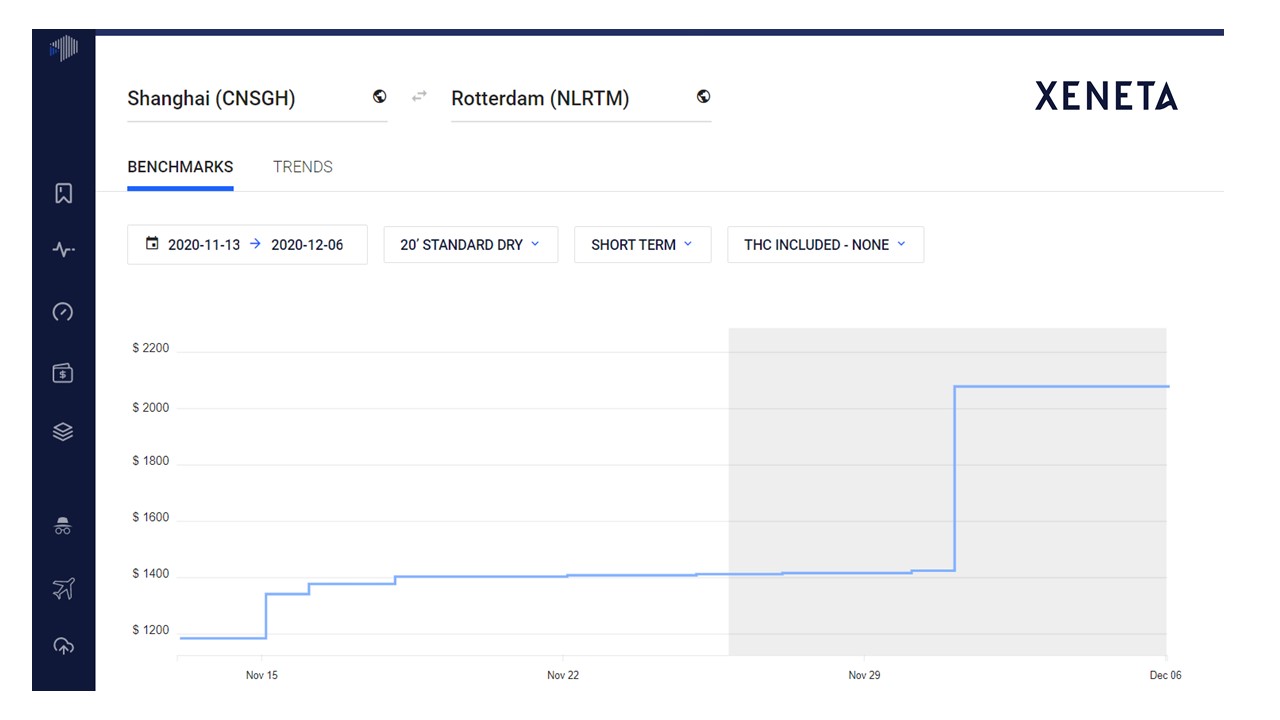Expand the 20' Standard Dry dropdown
1280x720 pixels.
point(470,245)
